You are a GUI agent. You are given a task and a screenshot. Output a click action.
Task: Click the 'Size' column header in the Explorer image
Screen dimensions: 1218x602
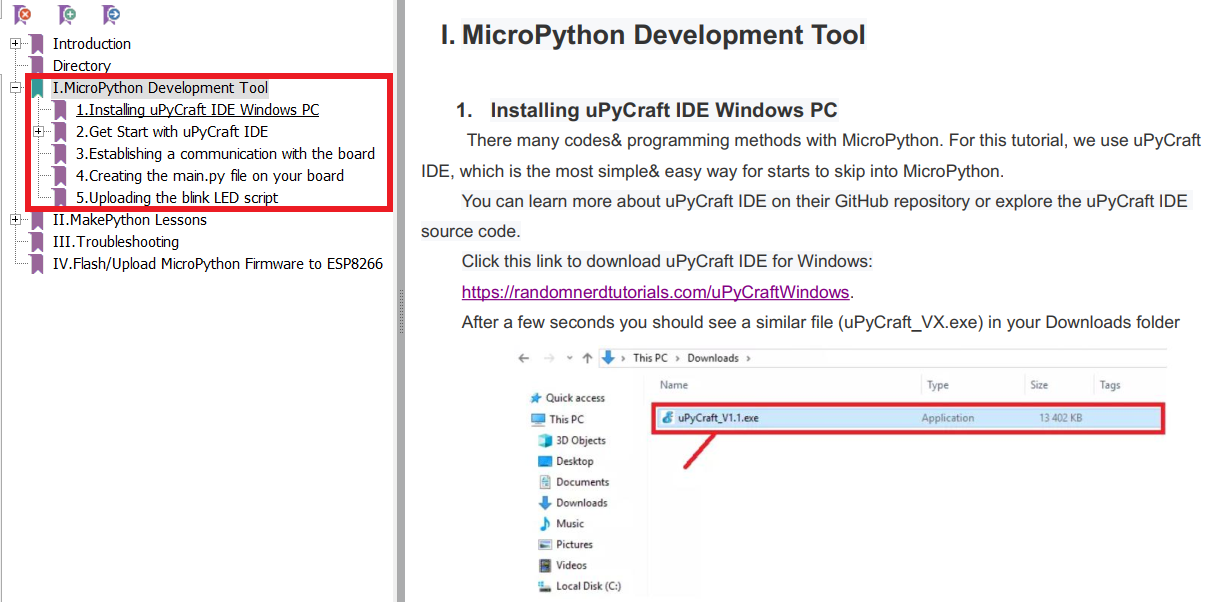(x=1040, y=385)
